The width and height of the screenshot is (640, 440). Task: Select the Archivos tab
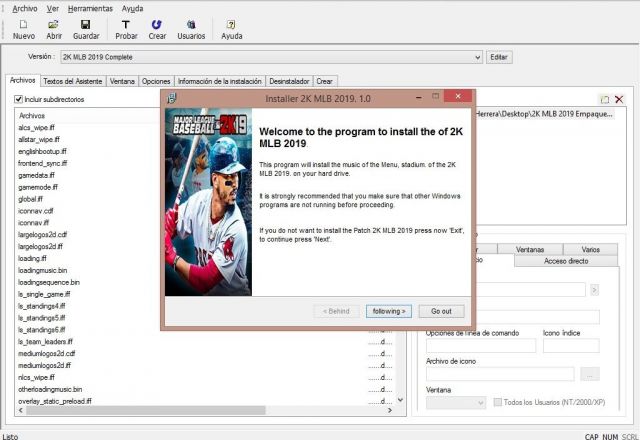[x=22, y=80]
